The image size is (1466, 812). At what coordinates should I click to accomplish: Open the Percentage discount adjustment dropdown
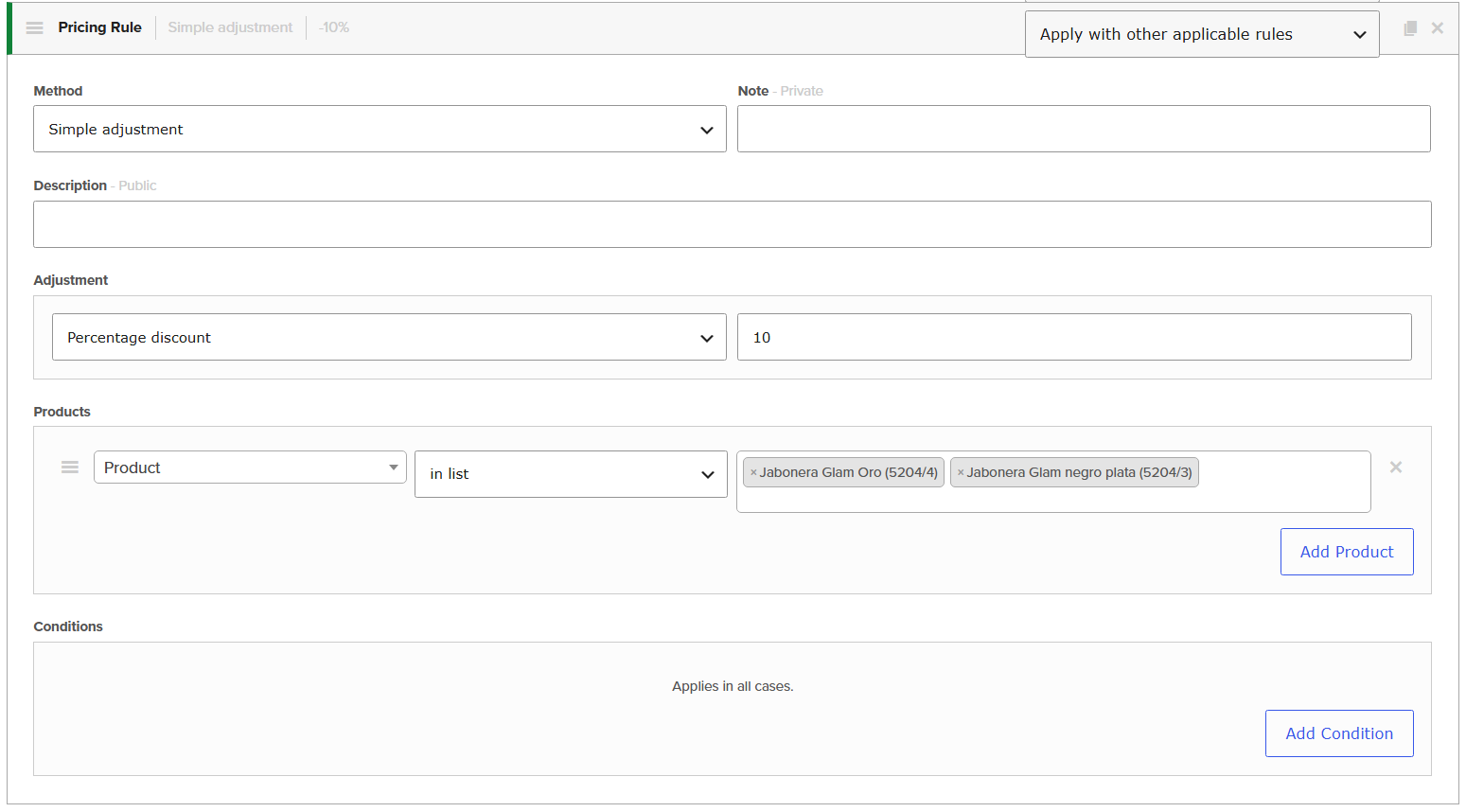389,337
